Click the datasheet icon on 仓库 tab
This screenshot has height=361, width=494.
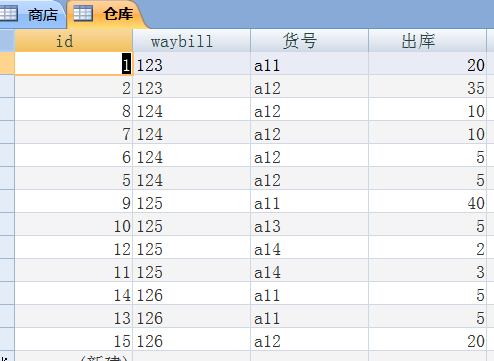(x=83, y=13)
